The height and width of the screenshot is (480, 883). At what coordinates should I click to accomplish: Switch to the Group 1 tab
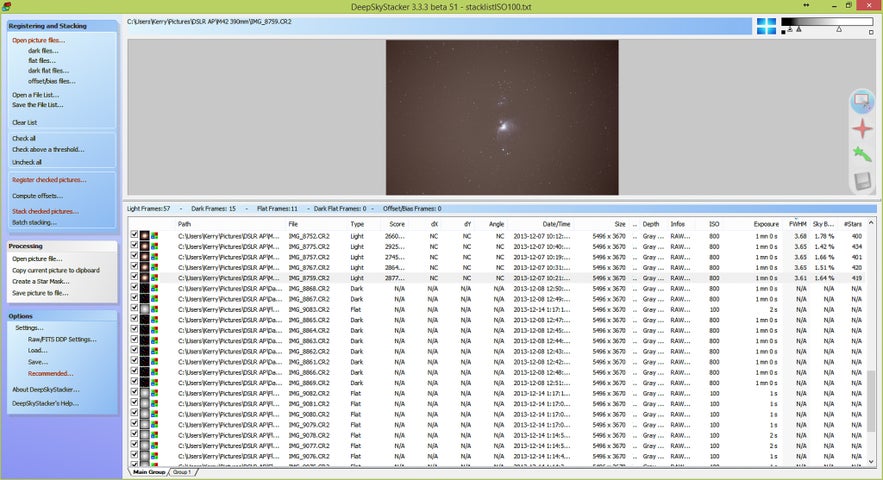pyautogui.click(x=182, y=472)
